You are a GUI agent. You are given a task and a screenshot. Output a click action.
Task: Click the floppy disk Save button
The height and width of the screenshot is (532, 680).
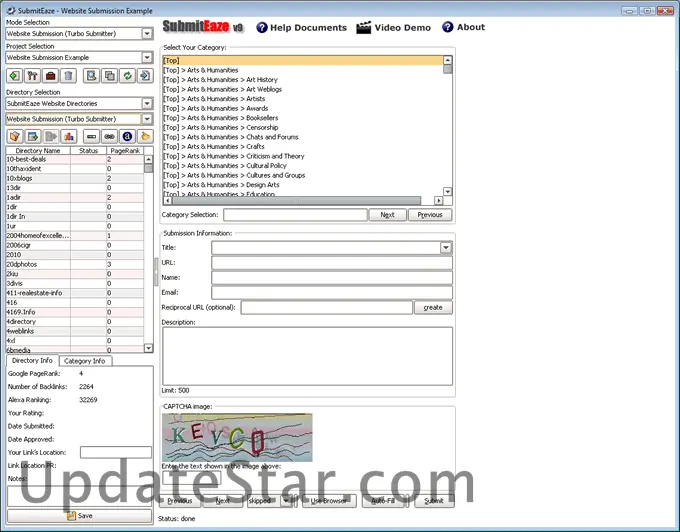point(79,516)
